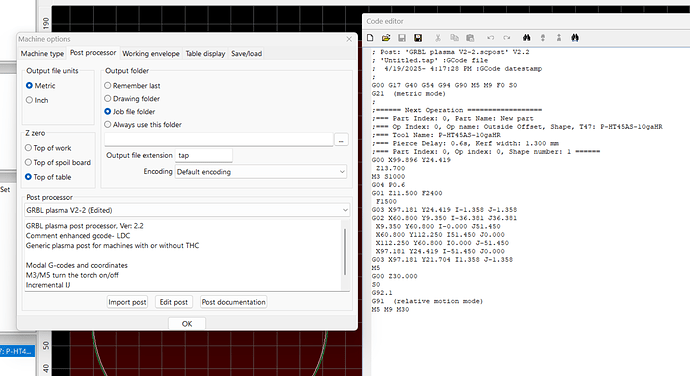
Task: Click the Cut scissors icon
Action: point(438,38)
